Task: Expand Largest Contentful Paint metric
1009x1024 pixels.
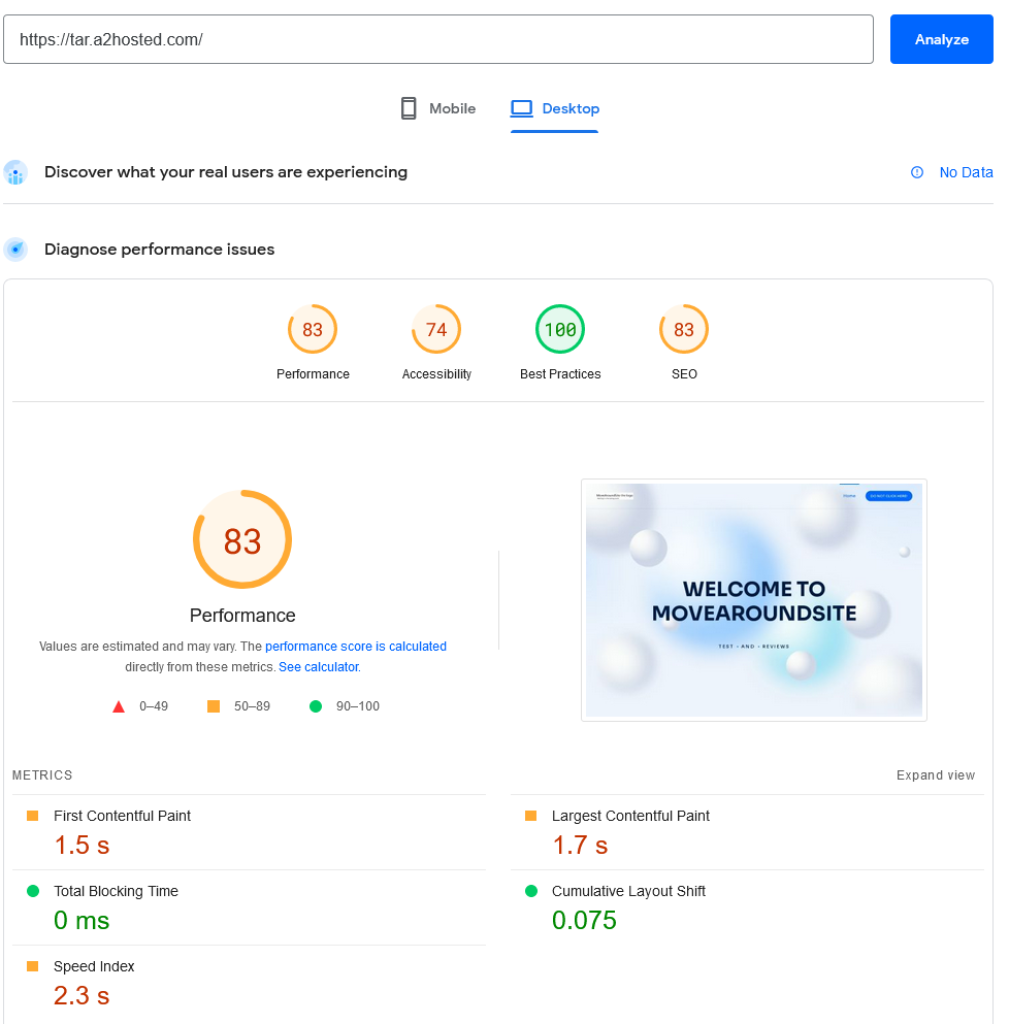Action: click(x=747, y=833)
